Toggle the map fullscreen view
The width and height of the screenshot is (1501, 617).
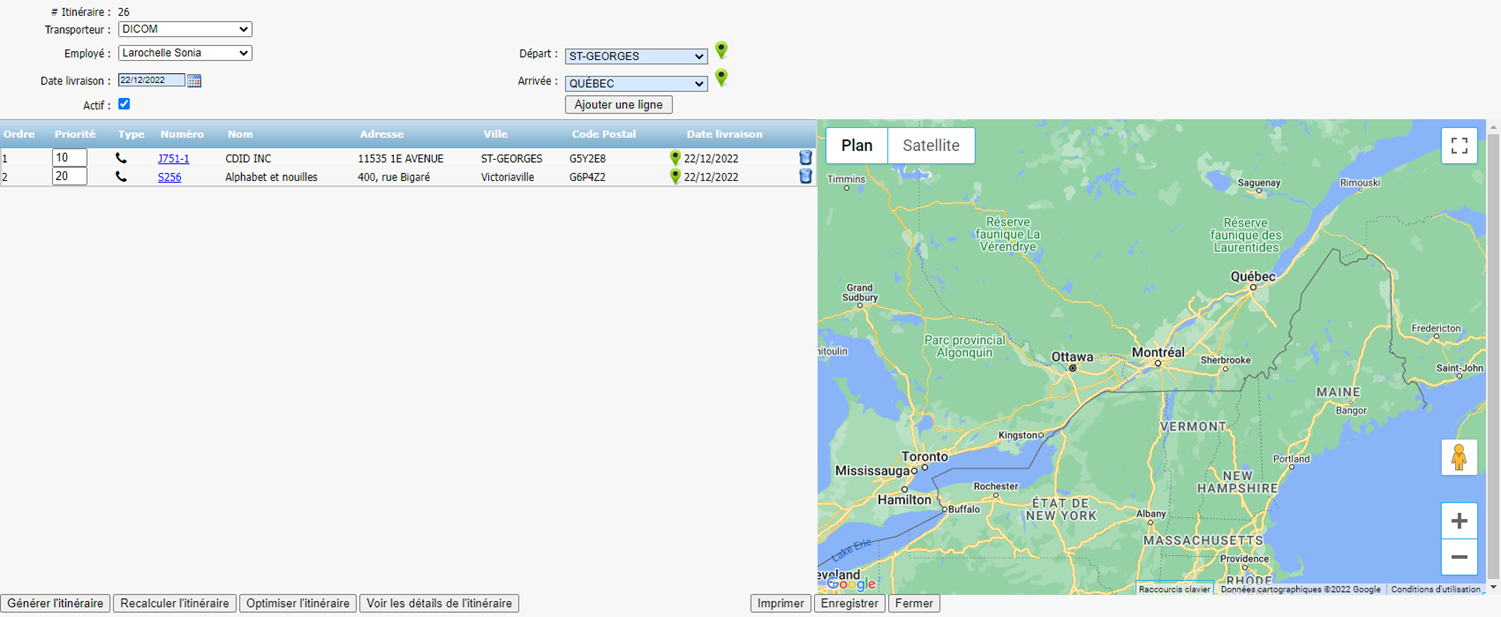(1459, 146)
